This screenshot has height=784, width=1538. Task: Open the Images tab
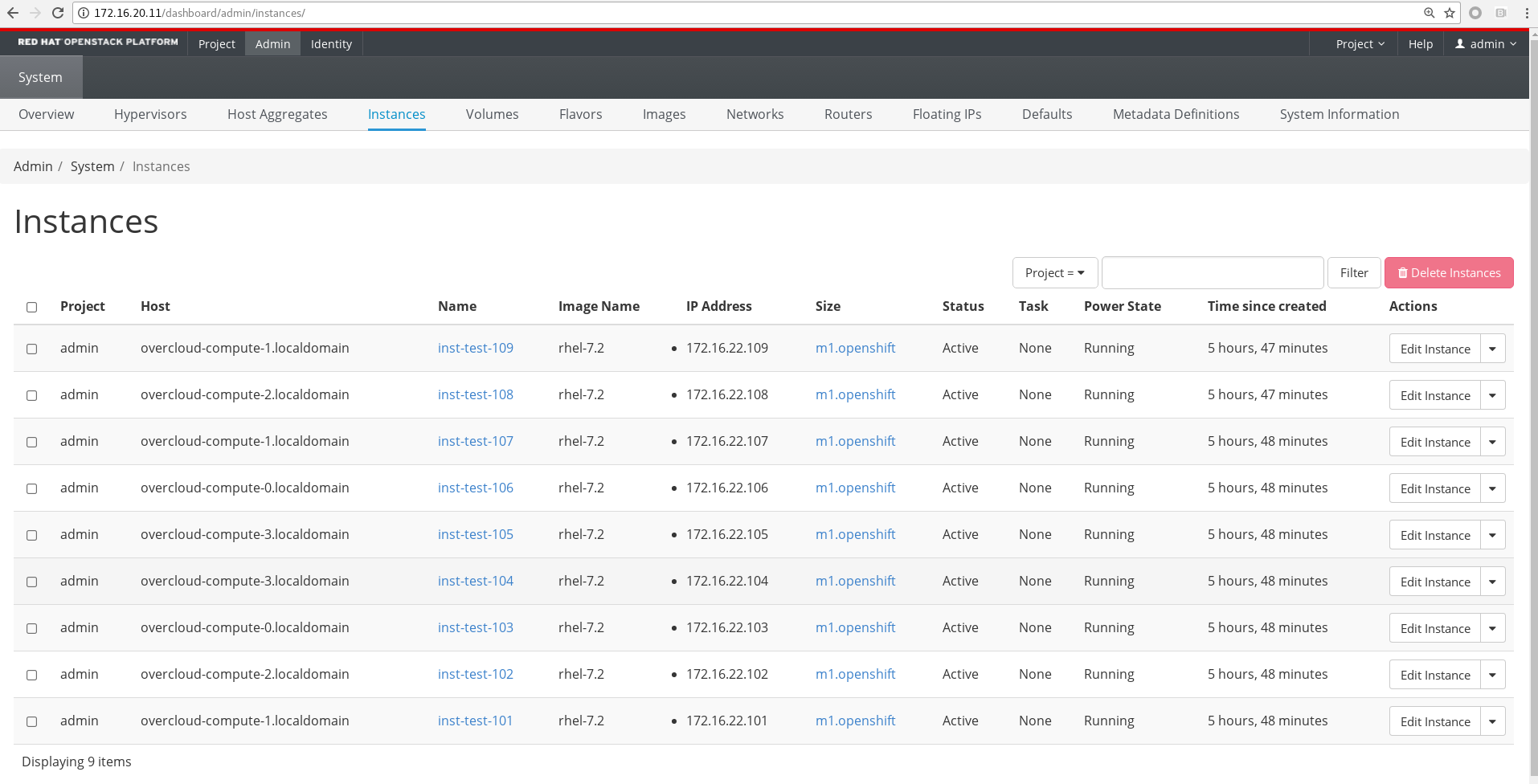[665, 114]
